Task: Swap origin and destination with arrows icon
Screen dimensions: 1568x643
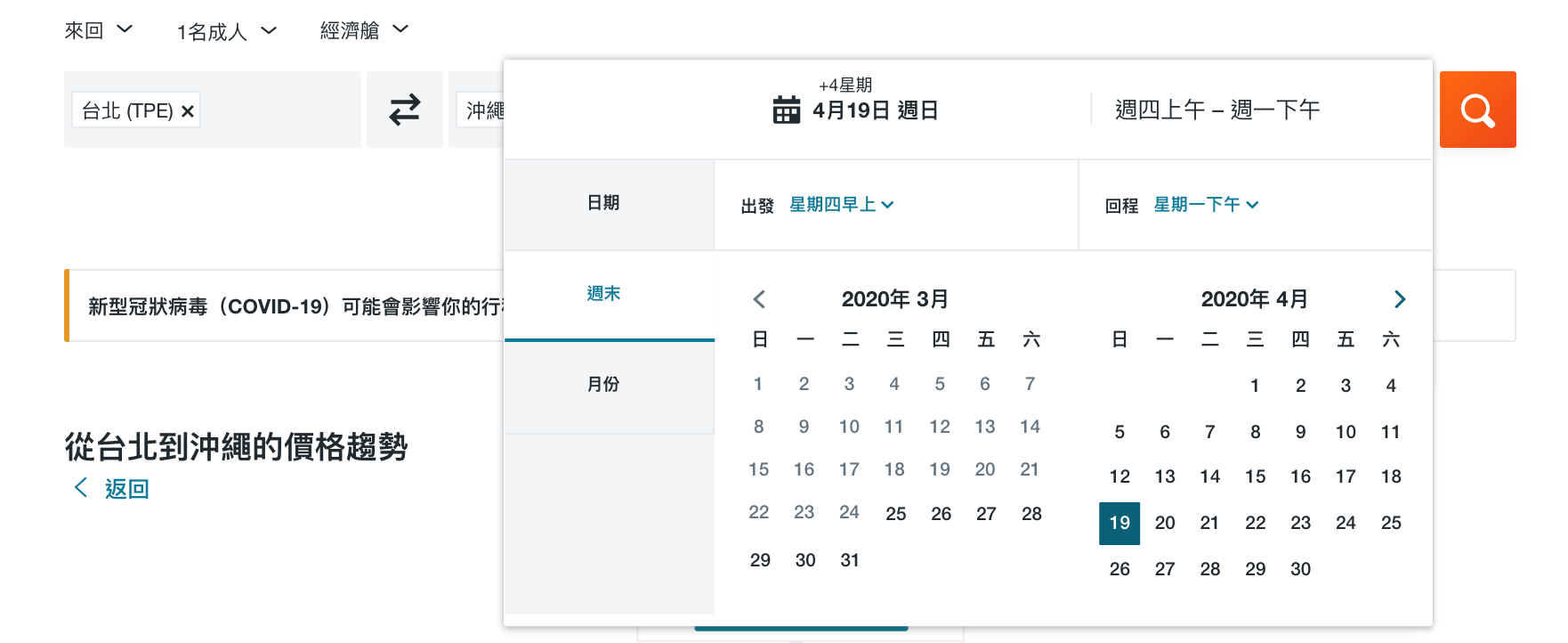Action: tap(405, 110)
